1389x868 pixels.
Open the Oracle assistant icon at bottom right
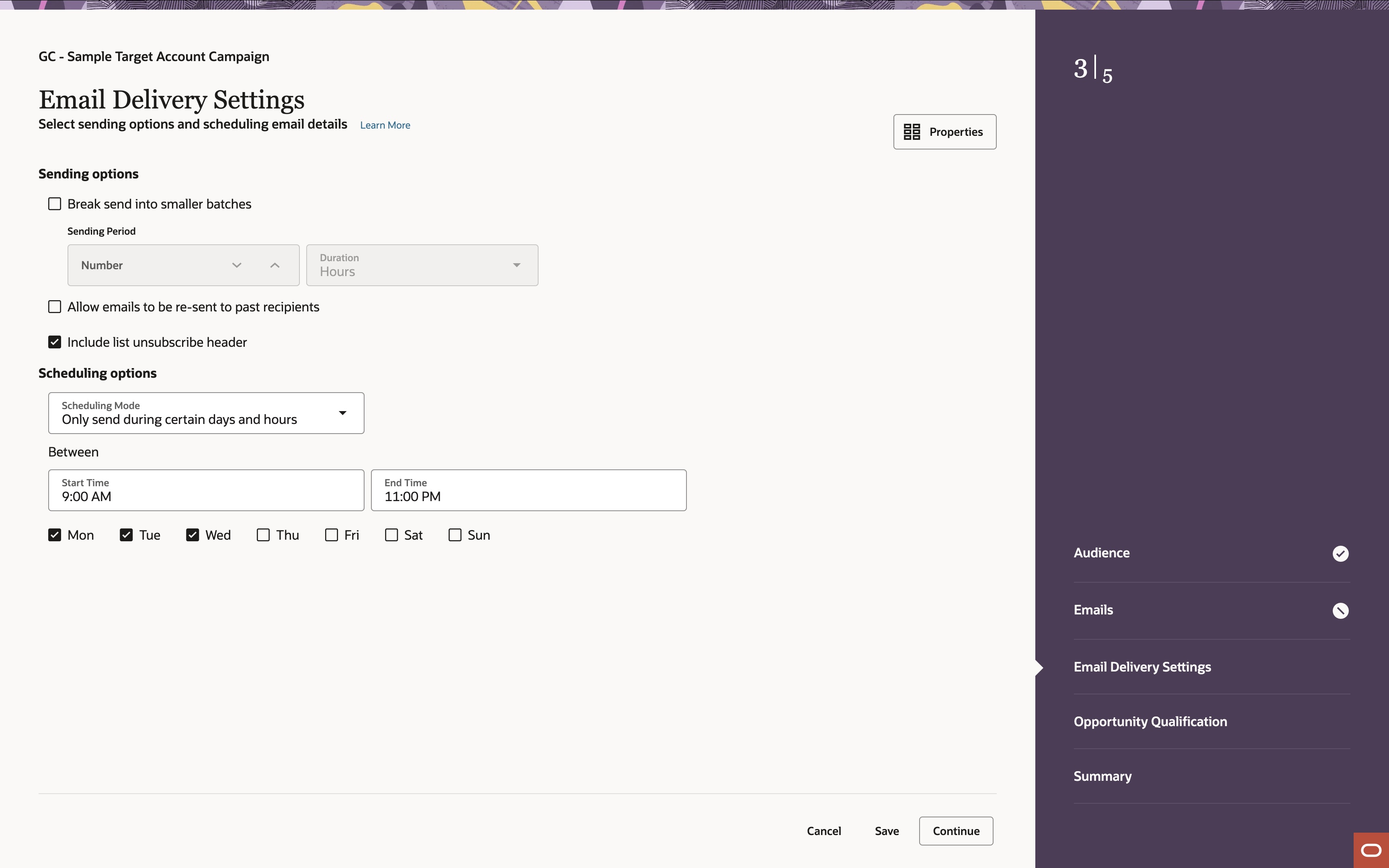pyautogui.click(x=1371, y=850)
